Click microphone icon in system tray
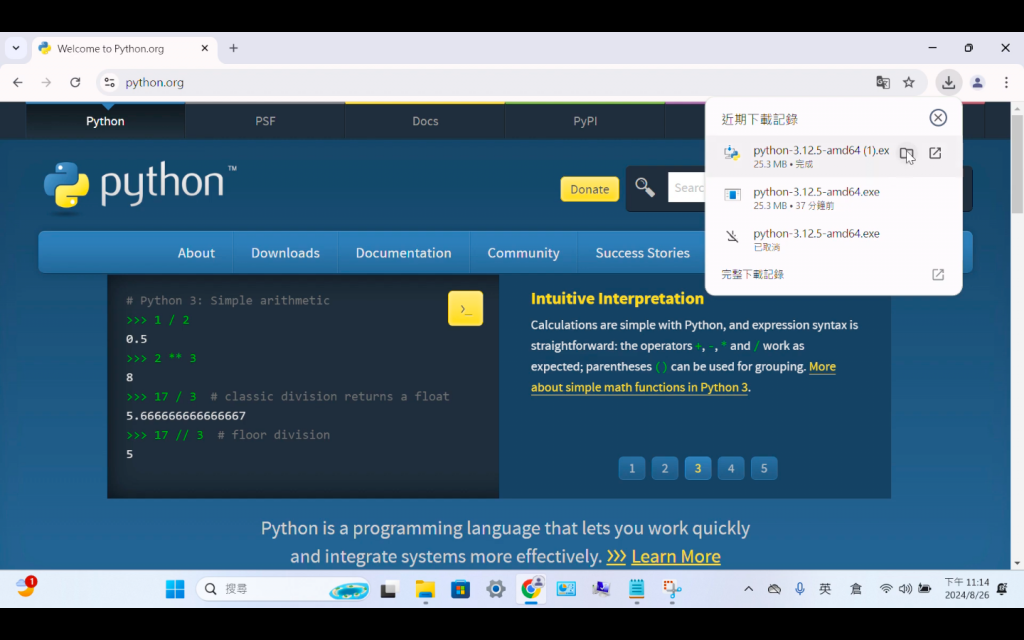The image size is (1024, 640). click(x=799, y=589)
